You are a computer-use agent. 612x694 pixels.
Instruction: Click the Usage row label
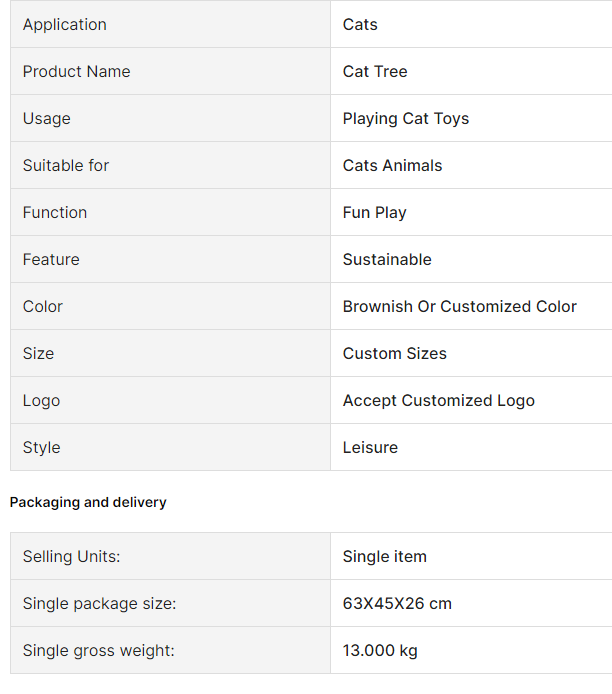[x=47, y=118]
